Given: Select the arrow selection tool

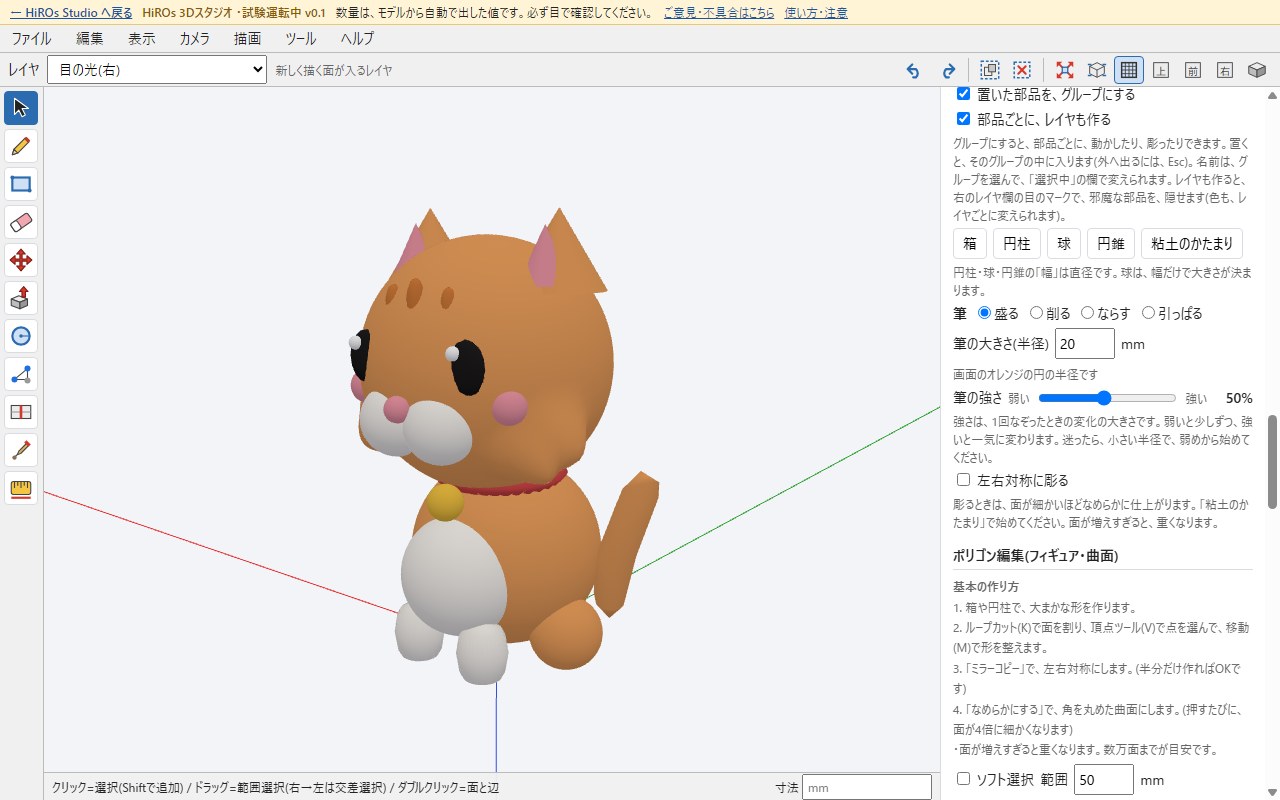Looking at the screenshot, I should point(21,108).
